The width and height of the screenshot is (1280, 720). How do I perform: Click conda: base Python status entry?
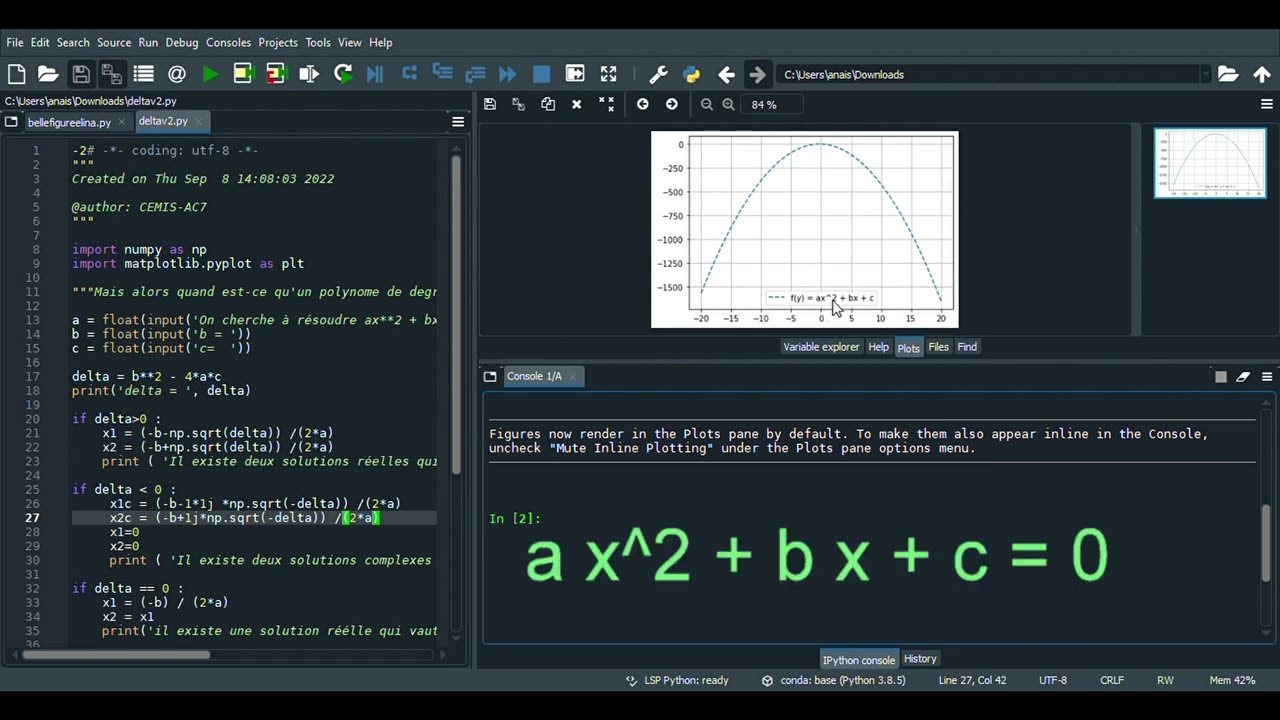(x=834, y=680)
